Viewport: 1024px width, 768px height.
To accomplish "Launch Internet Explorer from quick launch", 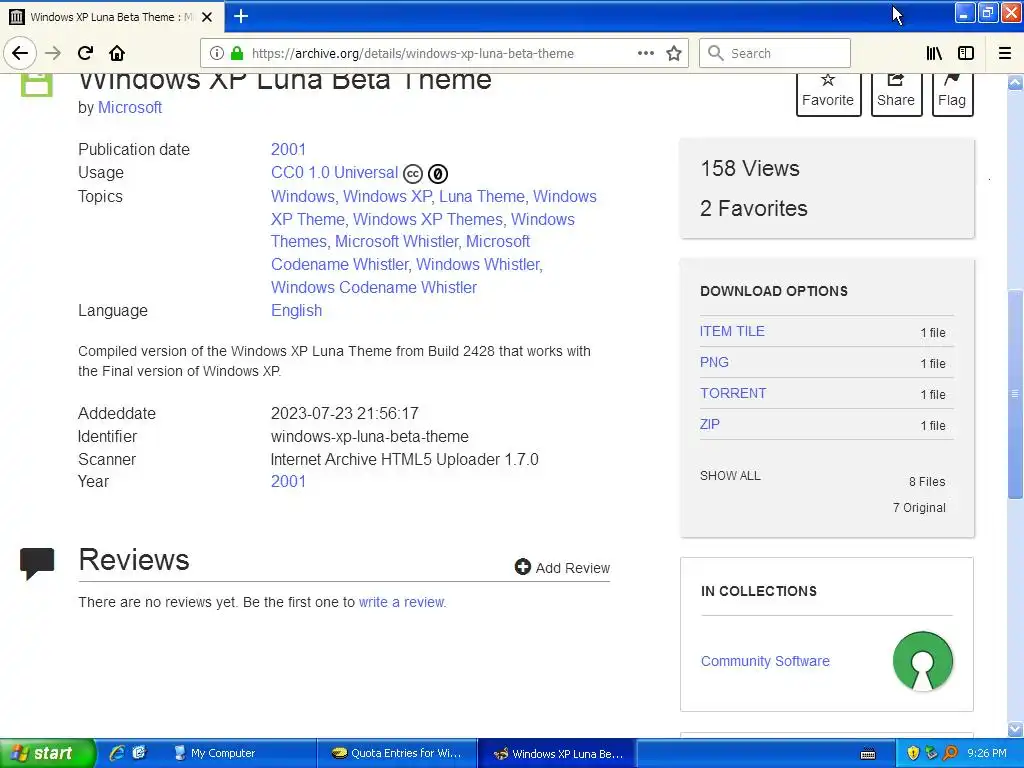I will (117, 753).
